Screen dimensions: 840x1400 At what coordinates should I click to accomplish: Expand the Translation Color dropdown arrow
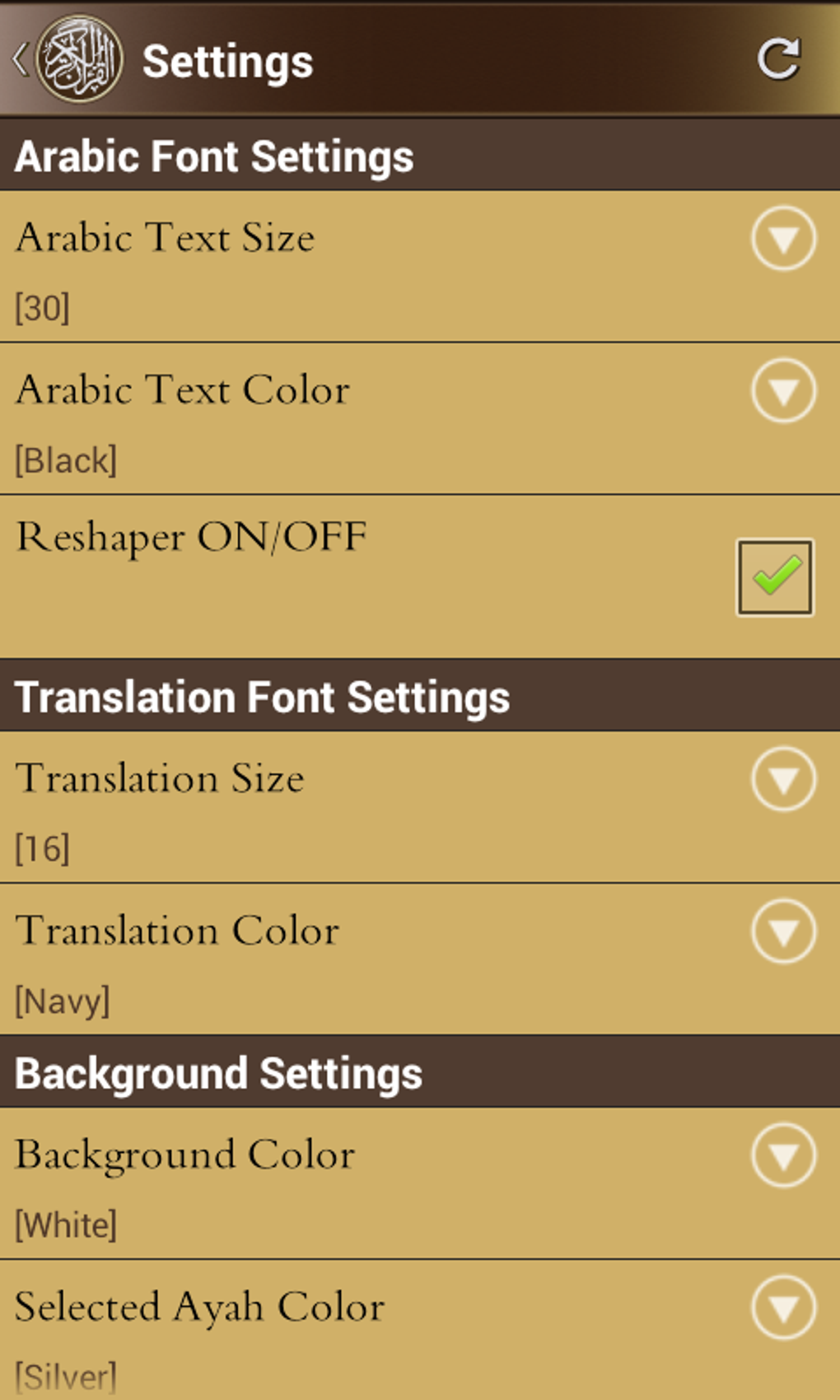(783, 931)
